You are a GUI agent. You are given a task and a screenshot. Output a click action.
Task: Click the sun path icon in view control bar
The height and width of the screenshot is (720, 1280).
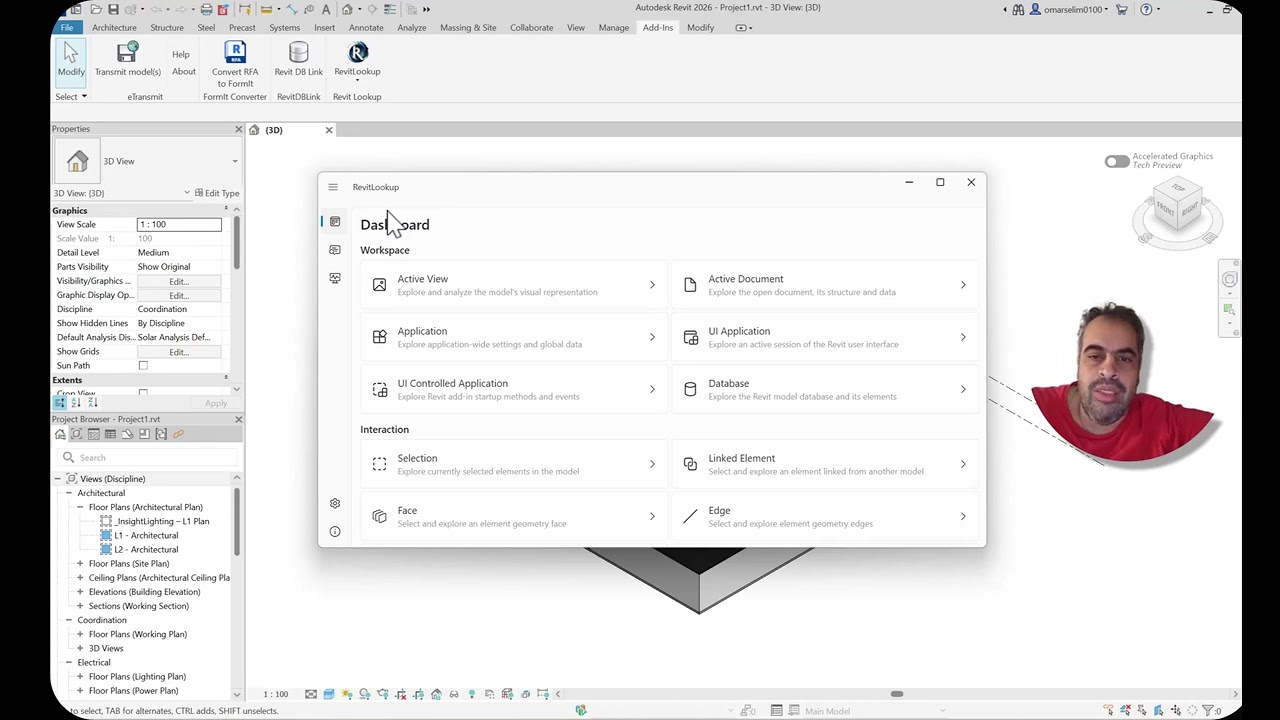[347, 694]
